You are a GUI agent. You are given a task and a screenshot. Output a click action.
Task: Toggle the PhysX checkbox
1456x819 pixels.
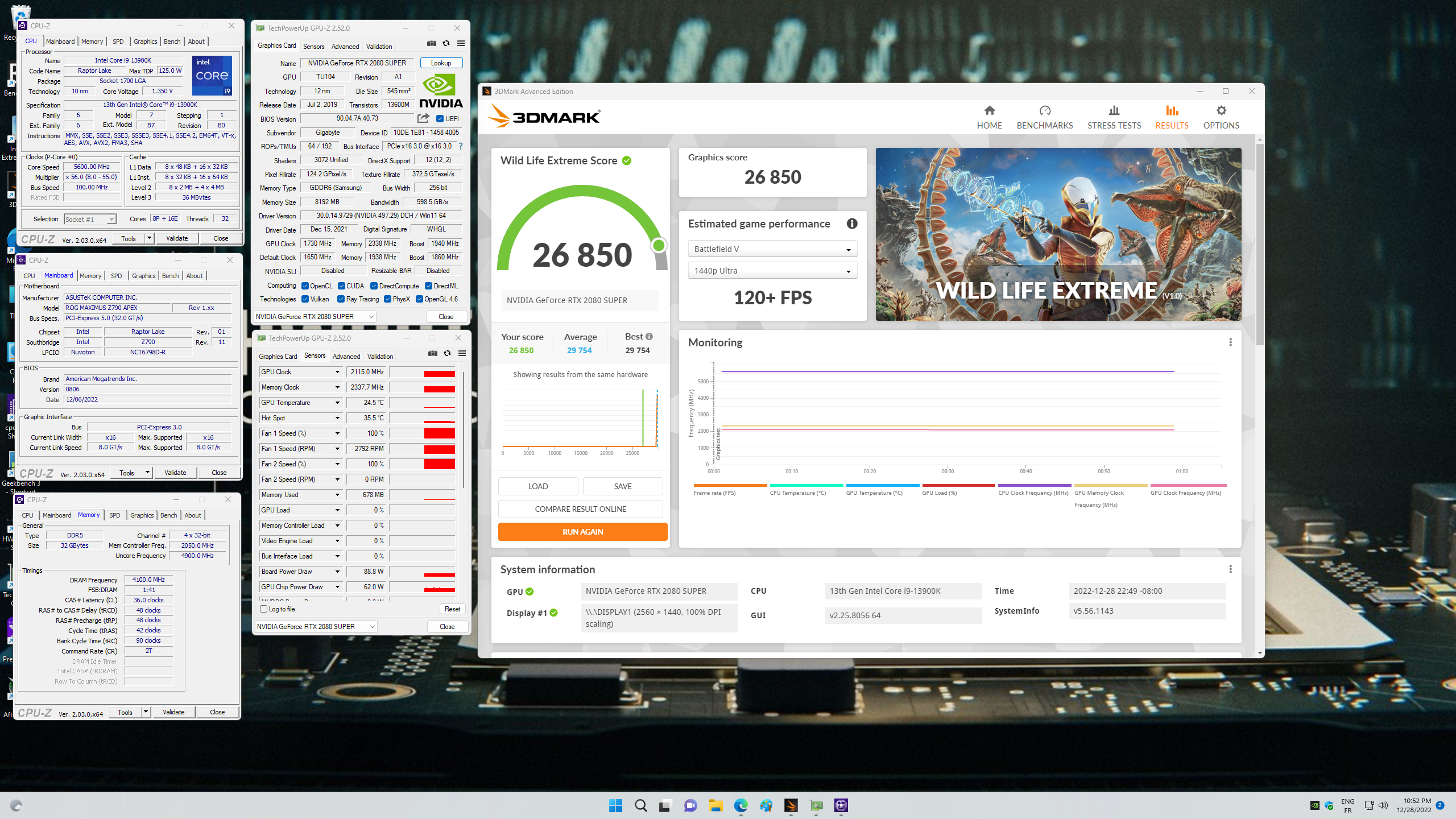click(x=387, y=299)
